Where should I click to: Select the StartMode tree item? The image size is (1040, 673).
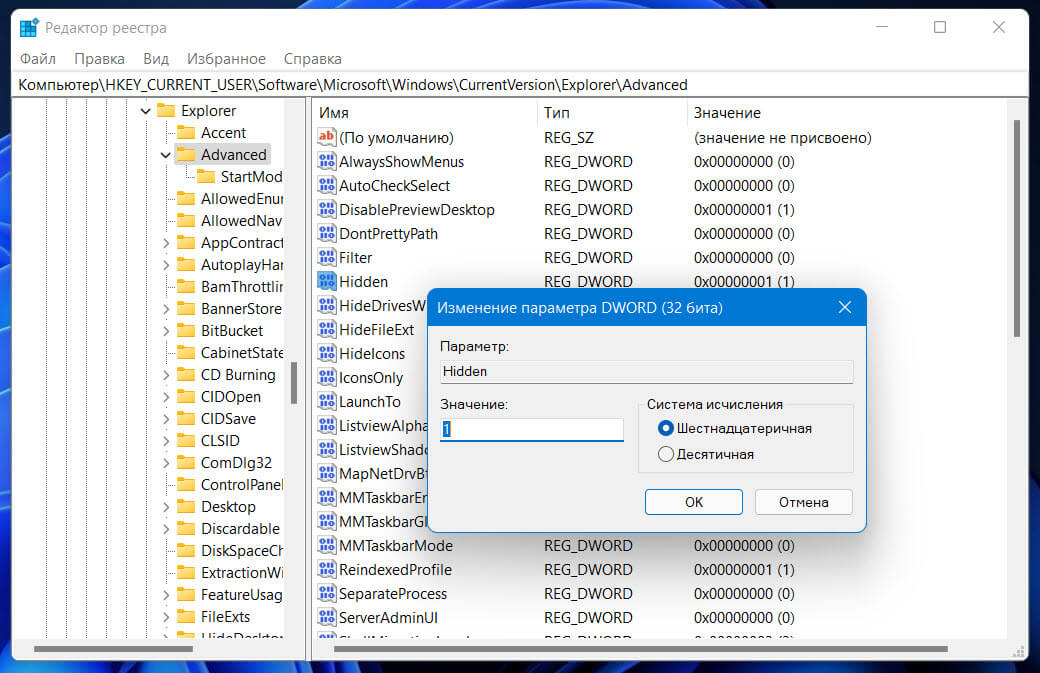pos(251,176)
